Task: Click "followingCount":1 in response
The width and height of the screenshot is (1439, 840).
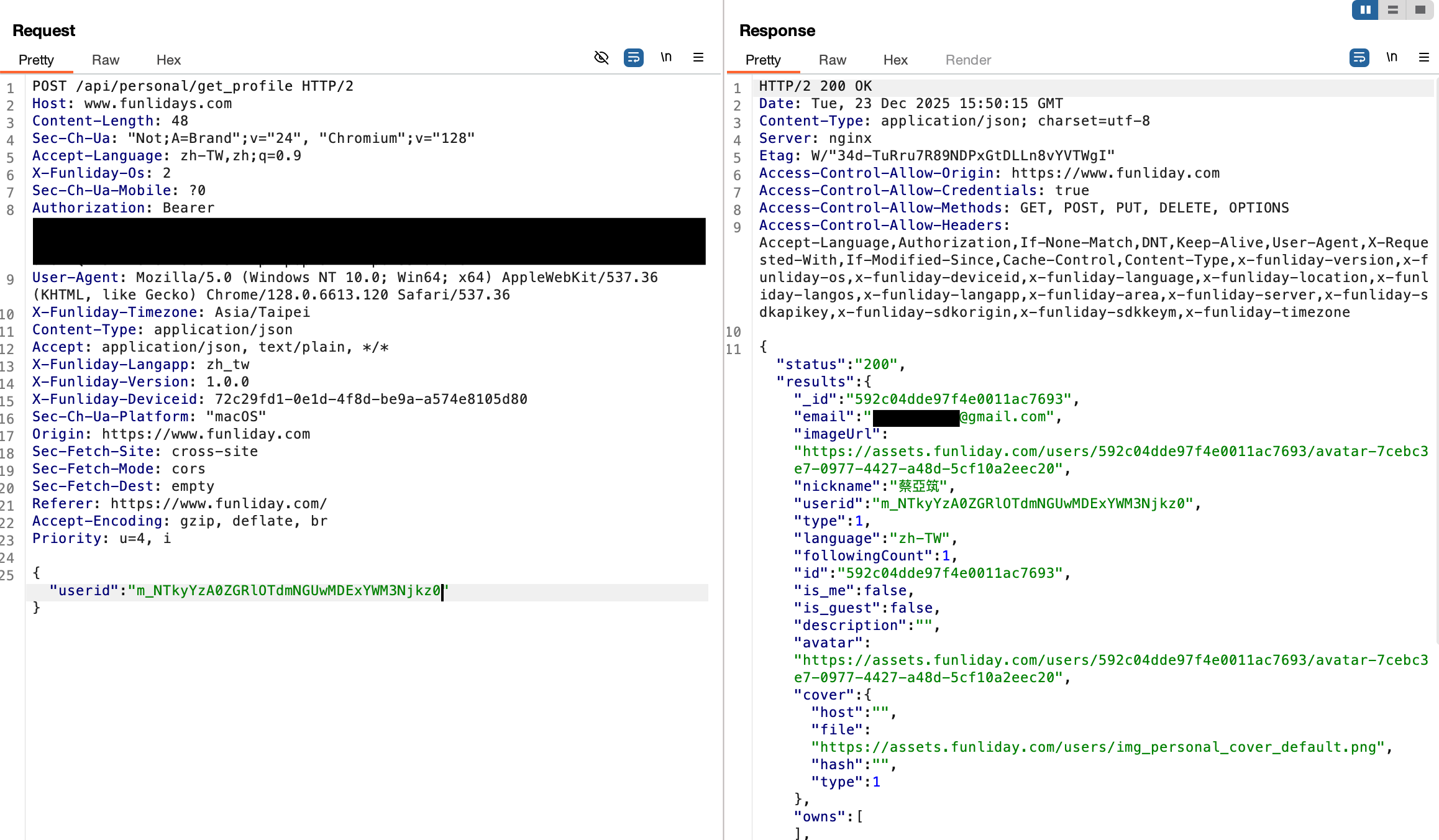Action: click(875, 556)
